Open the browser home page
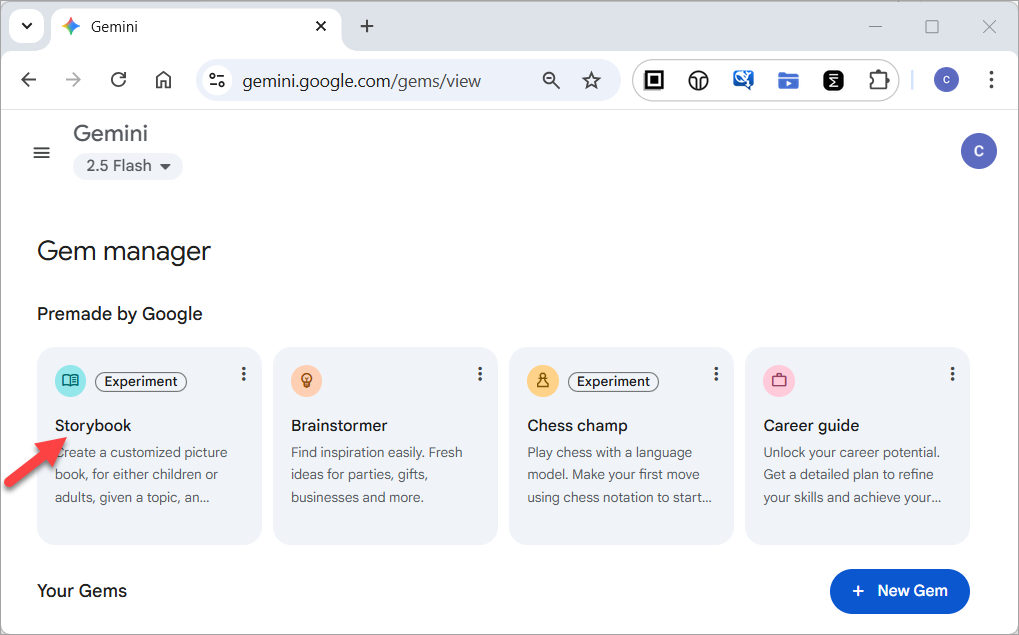The width and height of the screenshot is (1019, 635). (163, 80)
